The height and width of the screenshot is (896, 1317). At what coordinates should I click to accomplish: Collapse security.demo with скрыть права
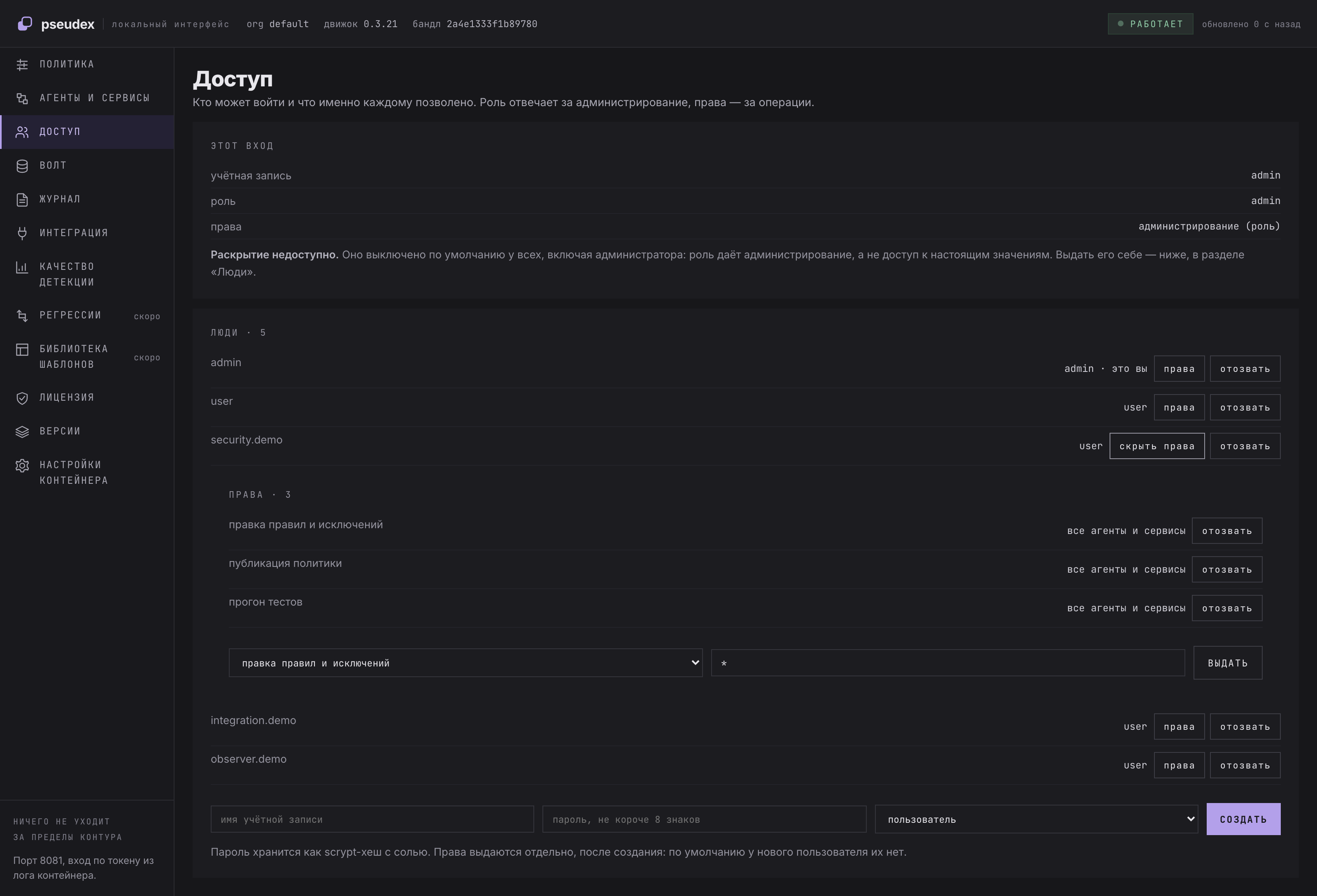tap(1156, 446)
